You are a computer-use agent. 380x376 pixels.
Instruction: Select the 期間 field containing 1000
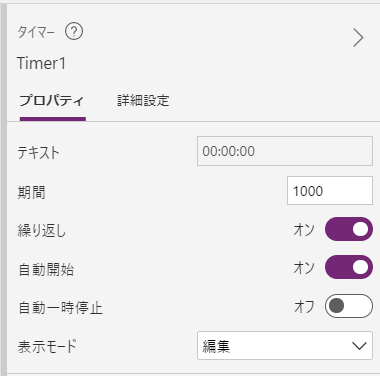(330, 191)
